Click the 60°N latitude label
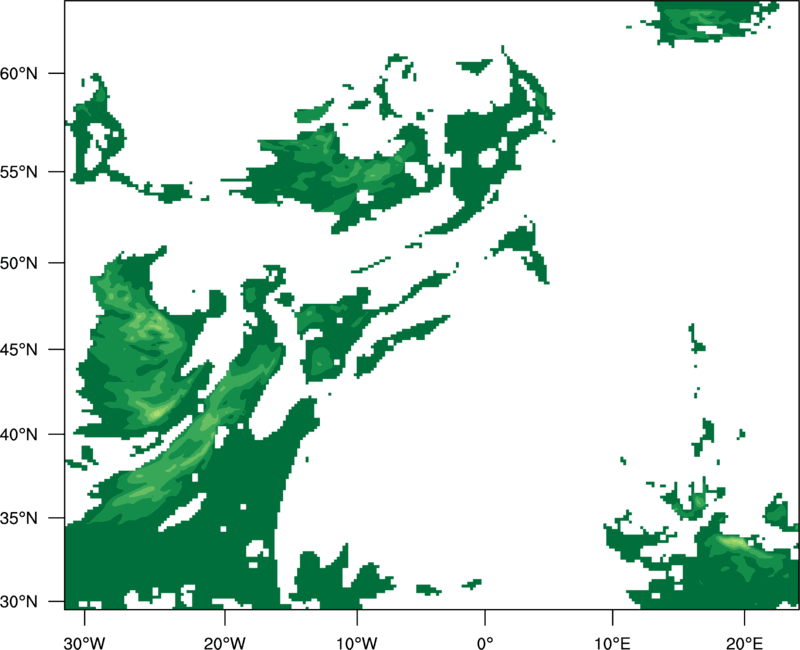Image resolution: width=800 pixels, height=650 pixels. pos(19,74)
